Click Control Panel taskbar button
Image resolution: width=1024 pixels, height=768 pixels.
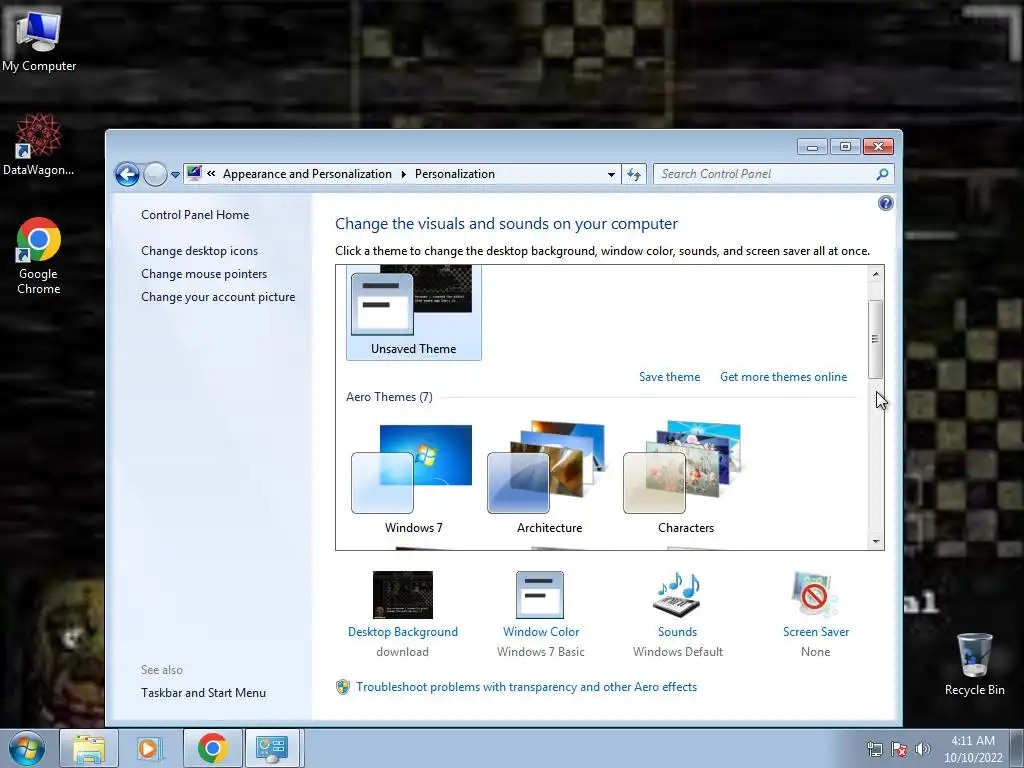[x=272, y=748]
